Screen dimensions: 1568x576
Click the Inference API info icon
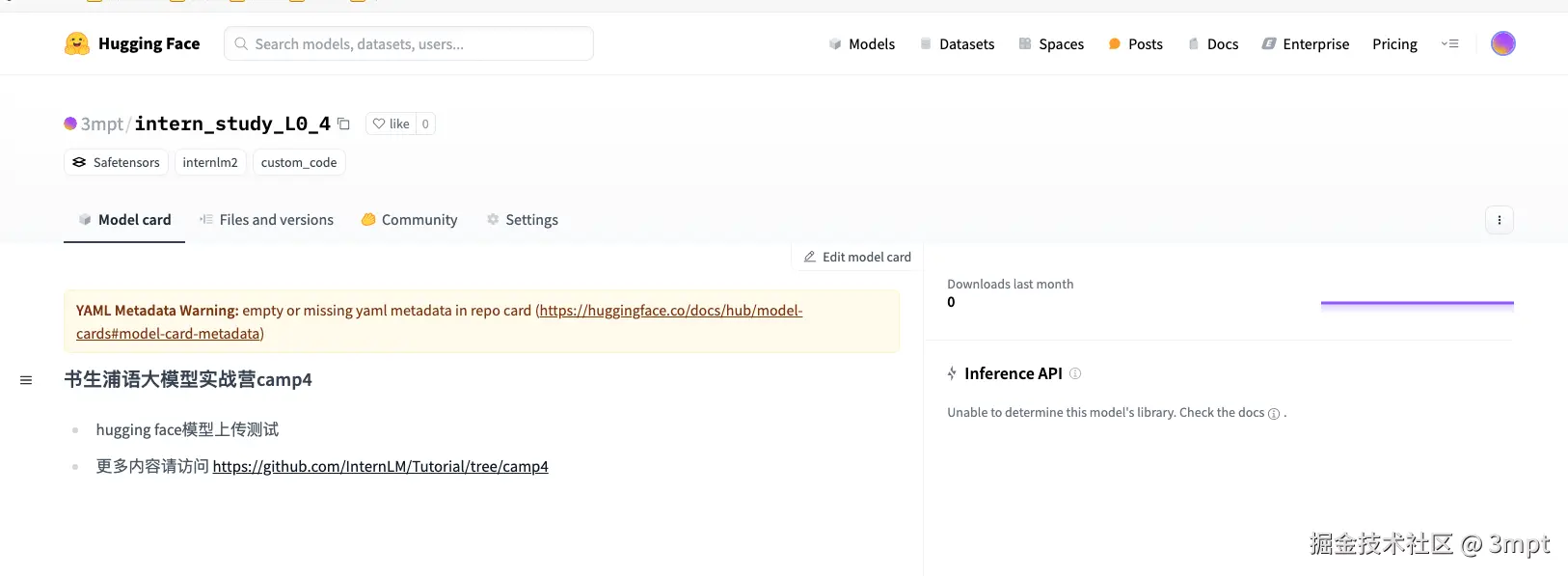(x=1075, y=373)
